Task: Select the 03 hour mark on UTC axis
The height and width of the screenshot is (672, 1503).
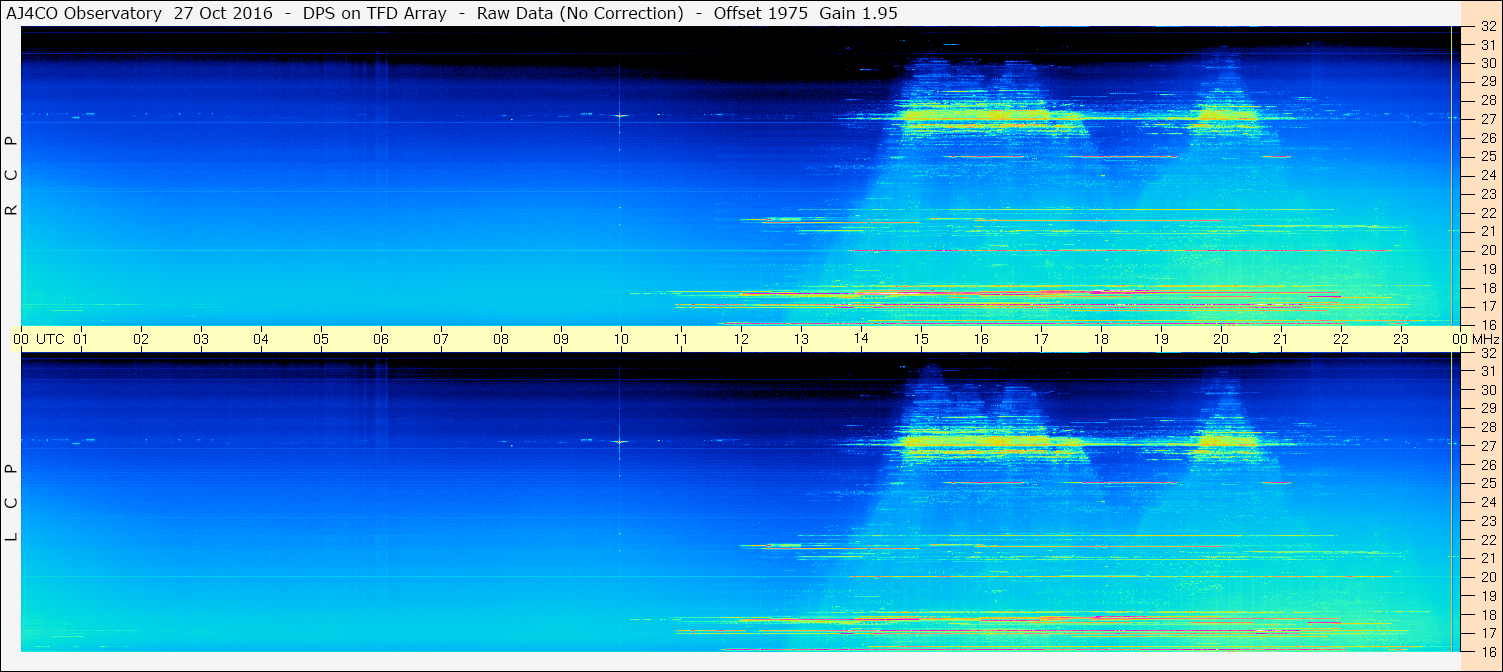Action: click(x=201, y=339)
